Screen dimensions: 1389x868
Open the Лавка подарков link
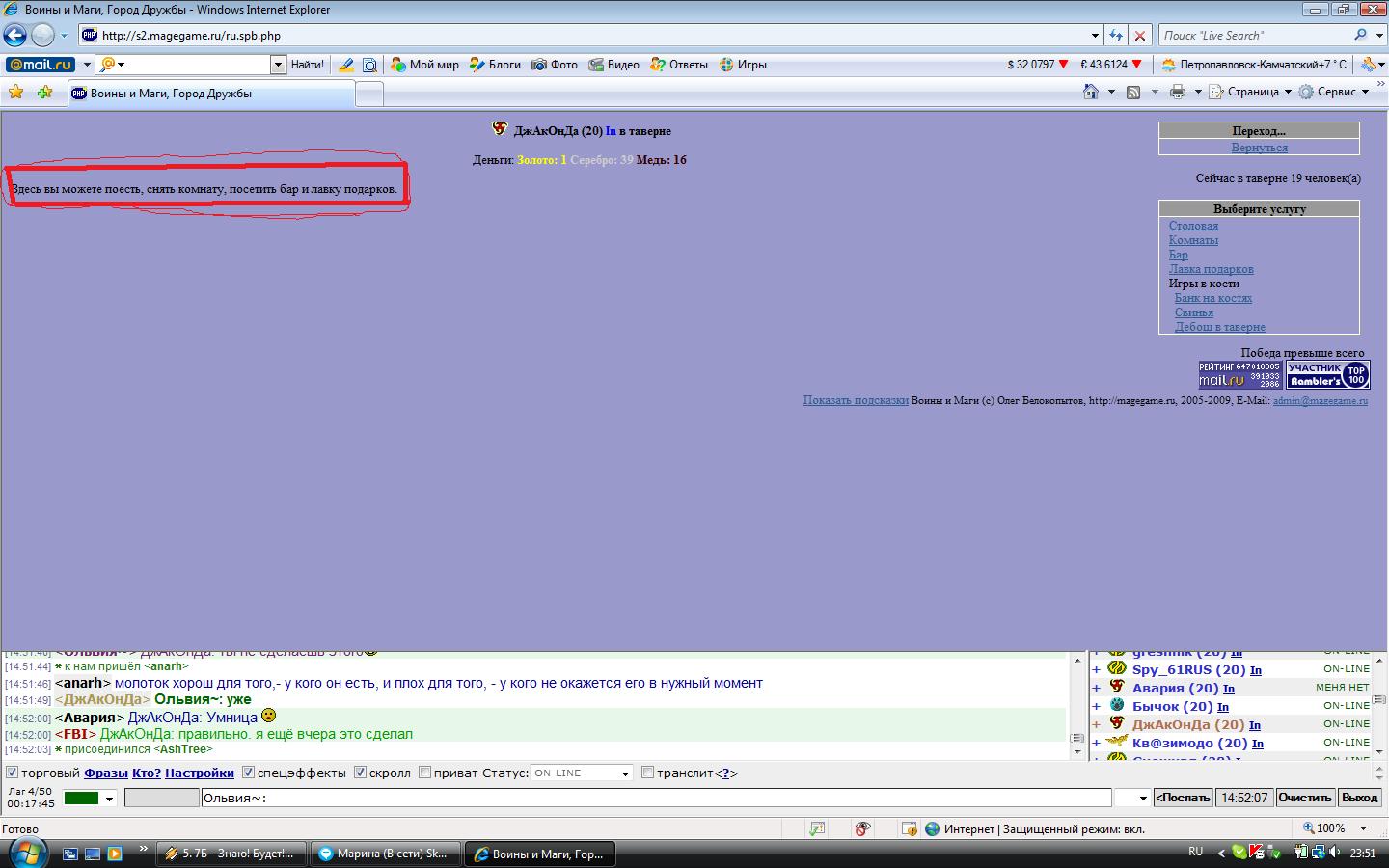1211,269
